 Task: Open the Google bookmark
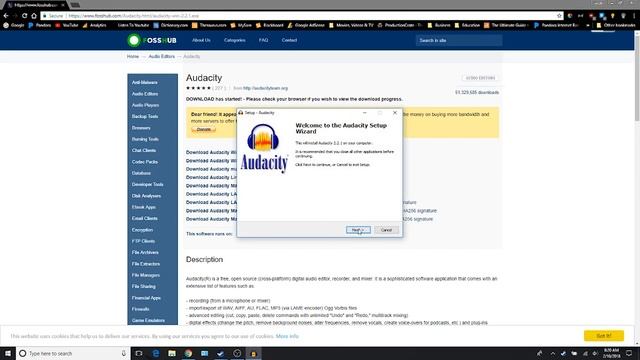pos(14,25)
